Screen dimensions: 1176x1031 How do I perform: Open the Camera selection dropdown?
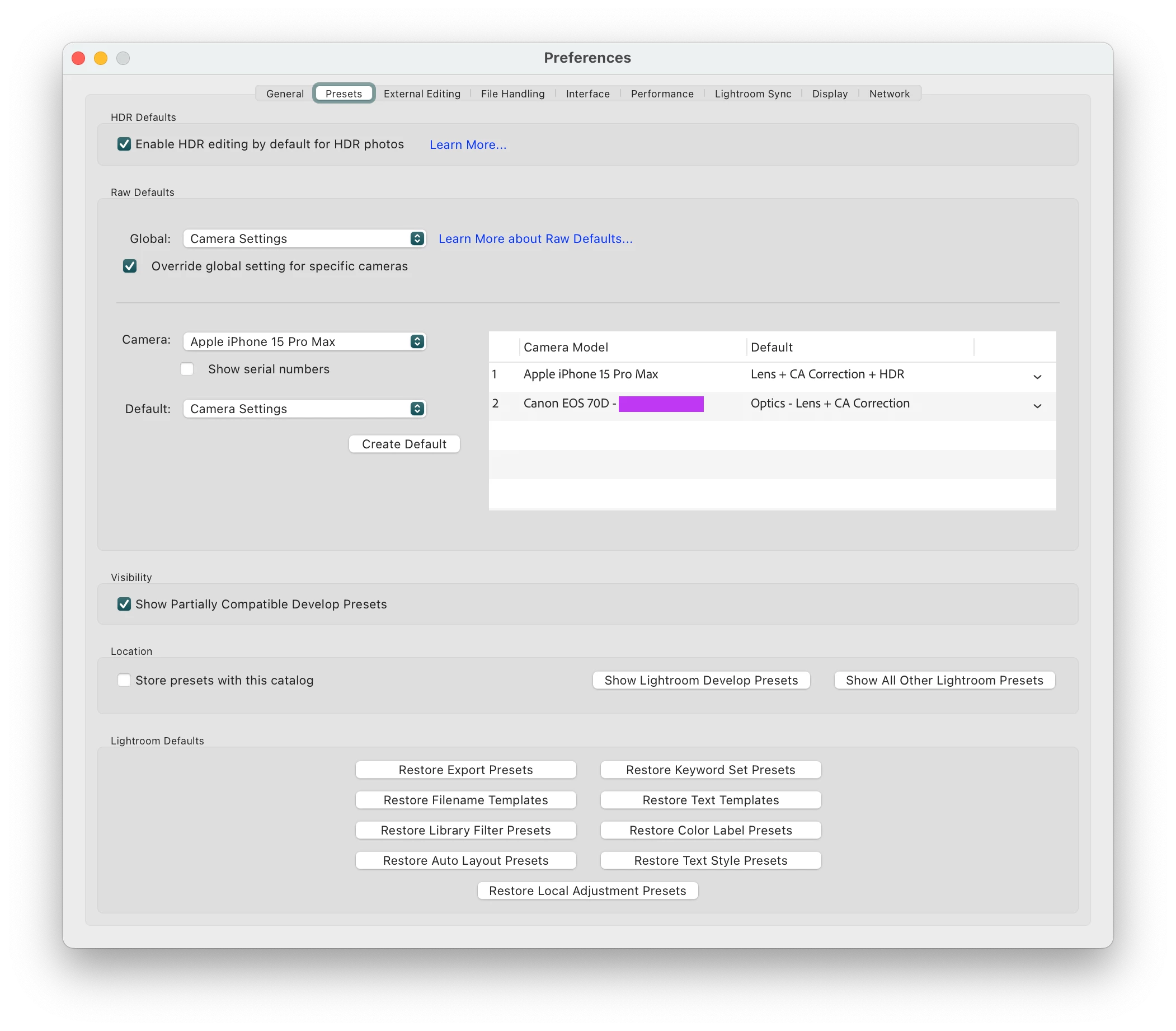coord(304,342)
